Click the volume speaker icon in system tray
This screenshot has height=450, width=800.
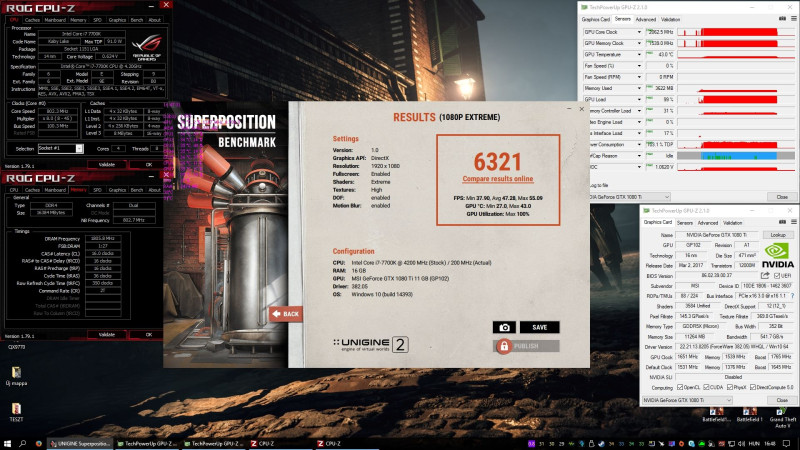coord(741,444)
